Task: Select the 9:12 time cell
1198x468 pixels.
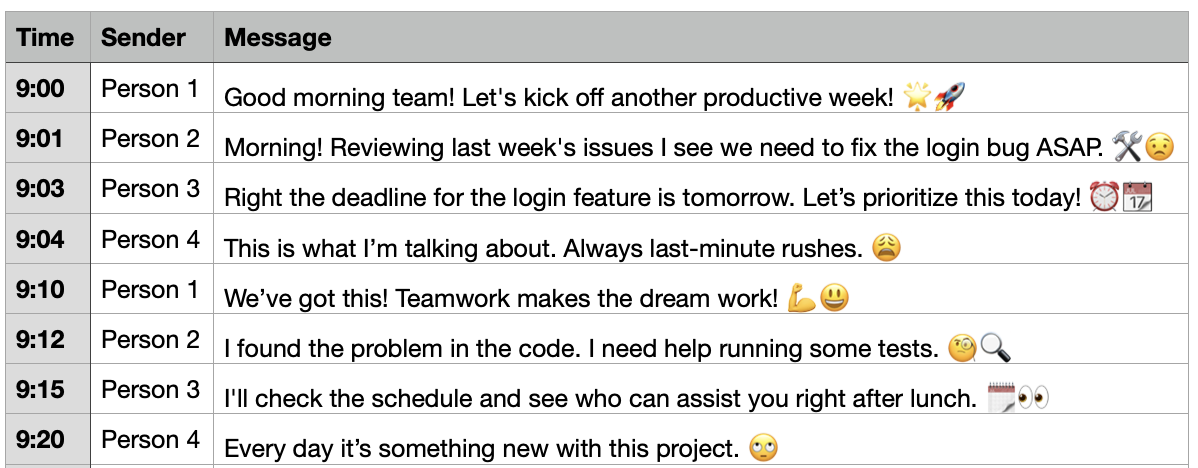Action: (40, 339)
